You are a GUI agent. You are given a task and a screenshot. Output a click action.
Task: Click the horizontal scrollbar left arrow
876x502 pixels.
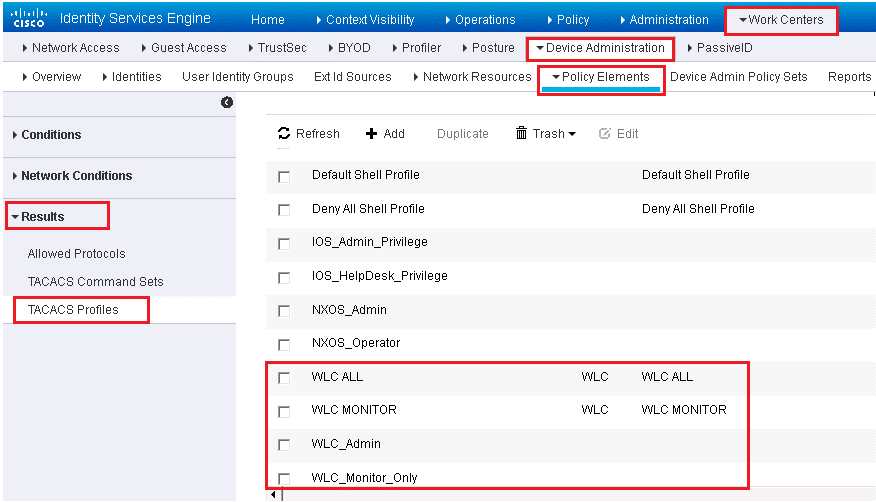click(273, 495)
